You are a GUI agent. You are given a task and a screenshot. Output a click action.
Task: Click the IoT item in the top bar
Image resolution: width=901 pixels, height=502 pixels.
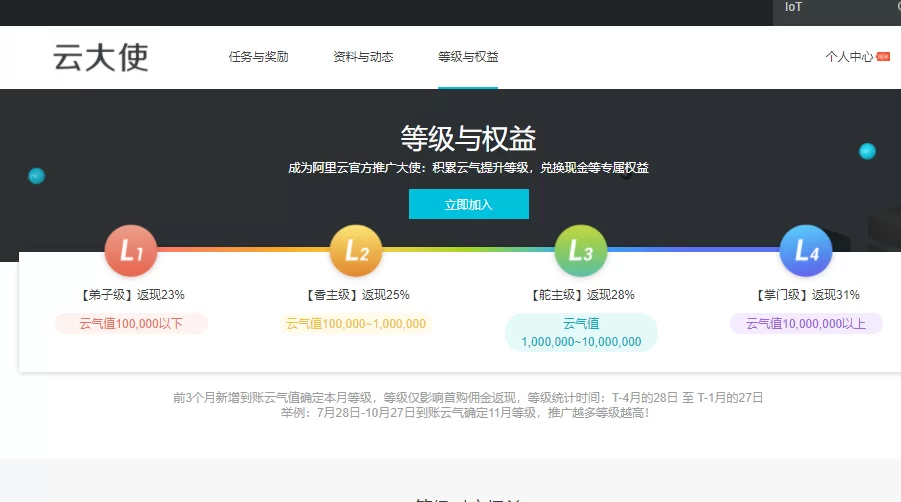point(793,7)
